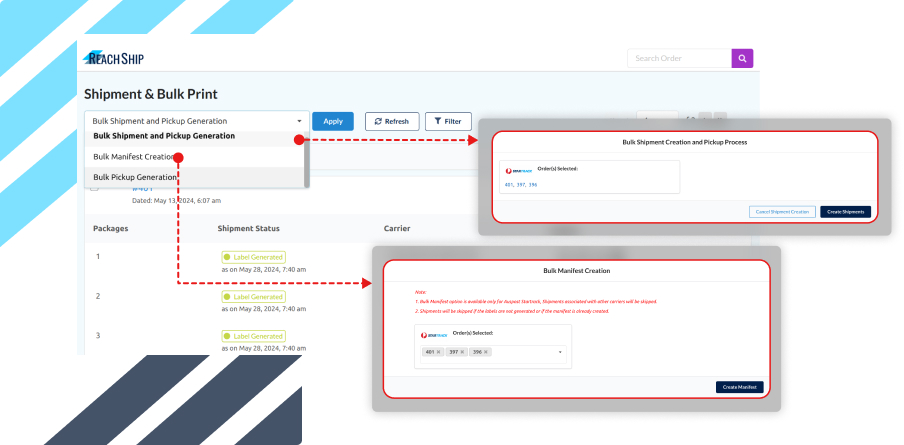Click Label Generated badge for package 2
The image size is (904, 445).
coord(254,297)
